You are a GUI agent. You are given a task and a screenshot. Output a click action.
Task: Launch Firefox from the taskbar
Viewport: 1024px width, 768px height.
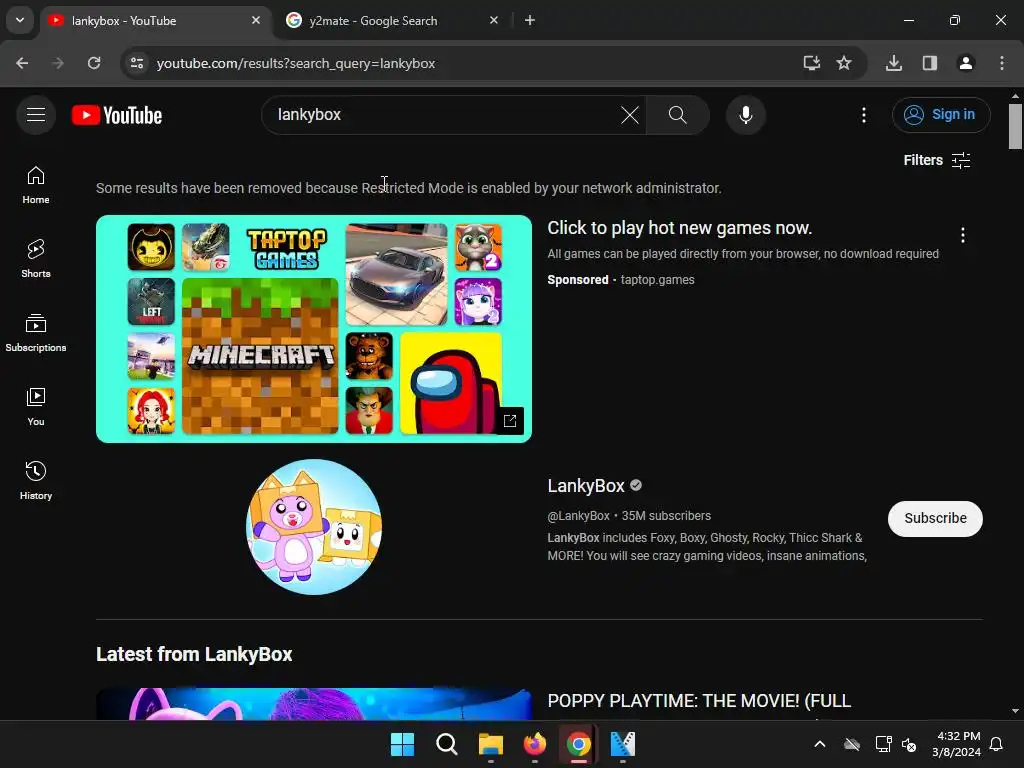pyautogui.click(x=535, y=744)
